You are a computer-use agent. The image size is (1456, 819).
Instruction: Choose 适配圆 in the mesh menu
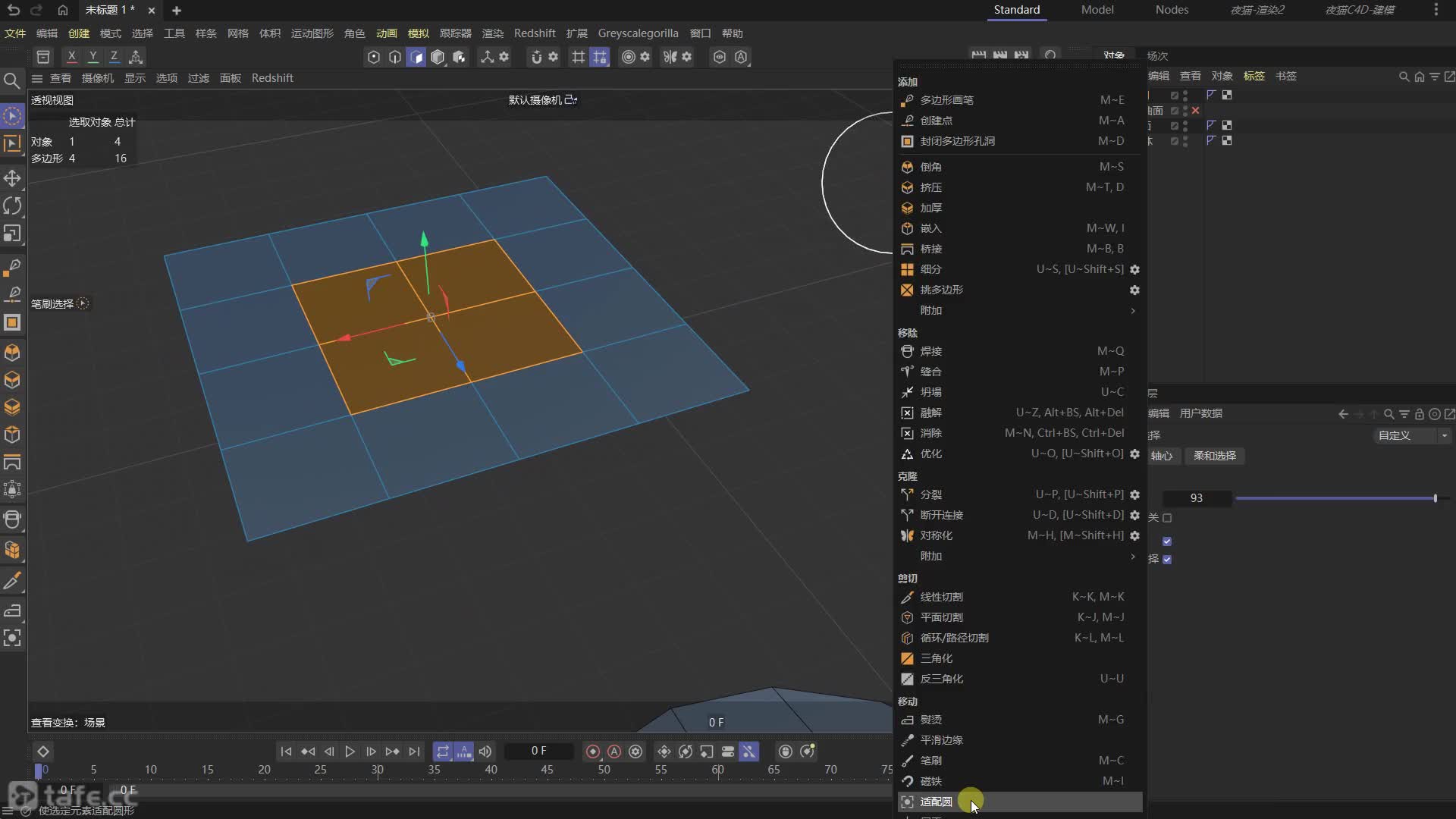click(x=1019, y=802)
